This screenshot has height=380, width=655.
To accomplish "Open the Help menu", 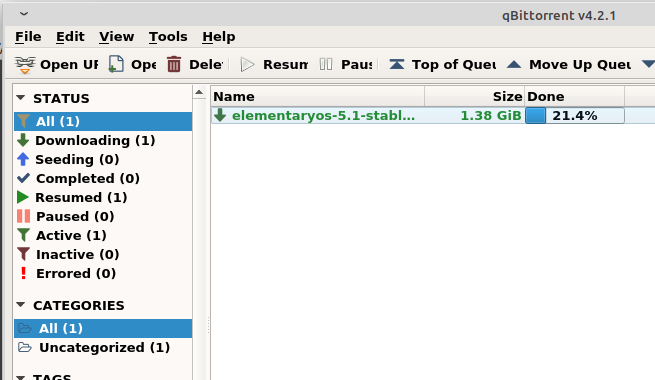I will coord(218,37).
